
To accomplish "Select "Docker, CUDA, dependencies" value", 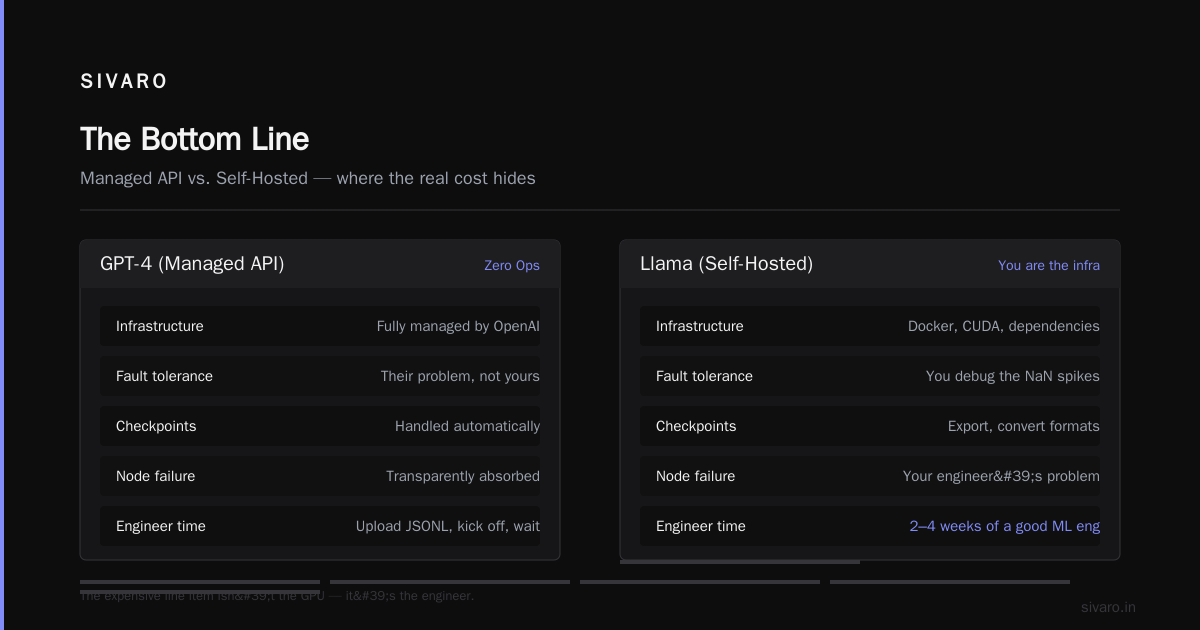I will (x=1004, y=326).
